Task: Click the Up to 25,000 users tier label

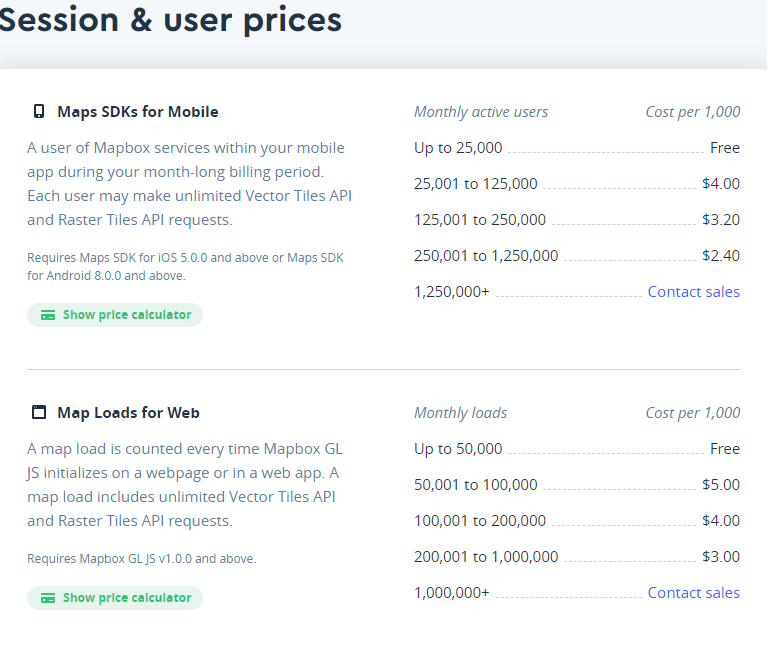Action: pos(458,148)
